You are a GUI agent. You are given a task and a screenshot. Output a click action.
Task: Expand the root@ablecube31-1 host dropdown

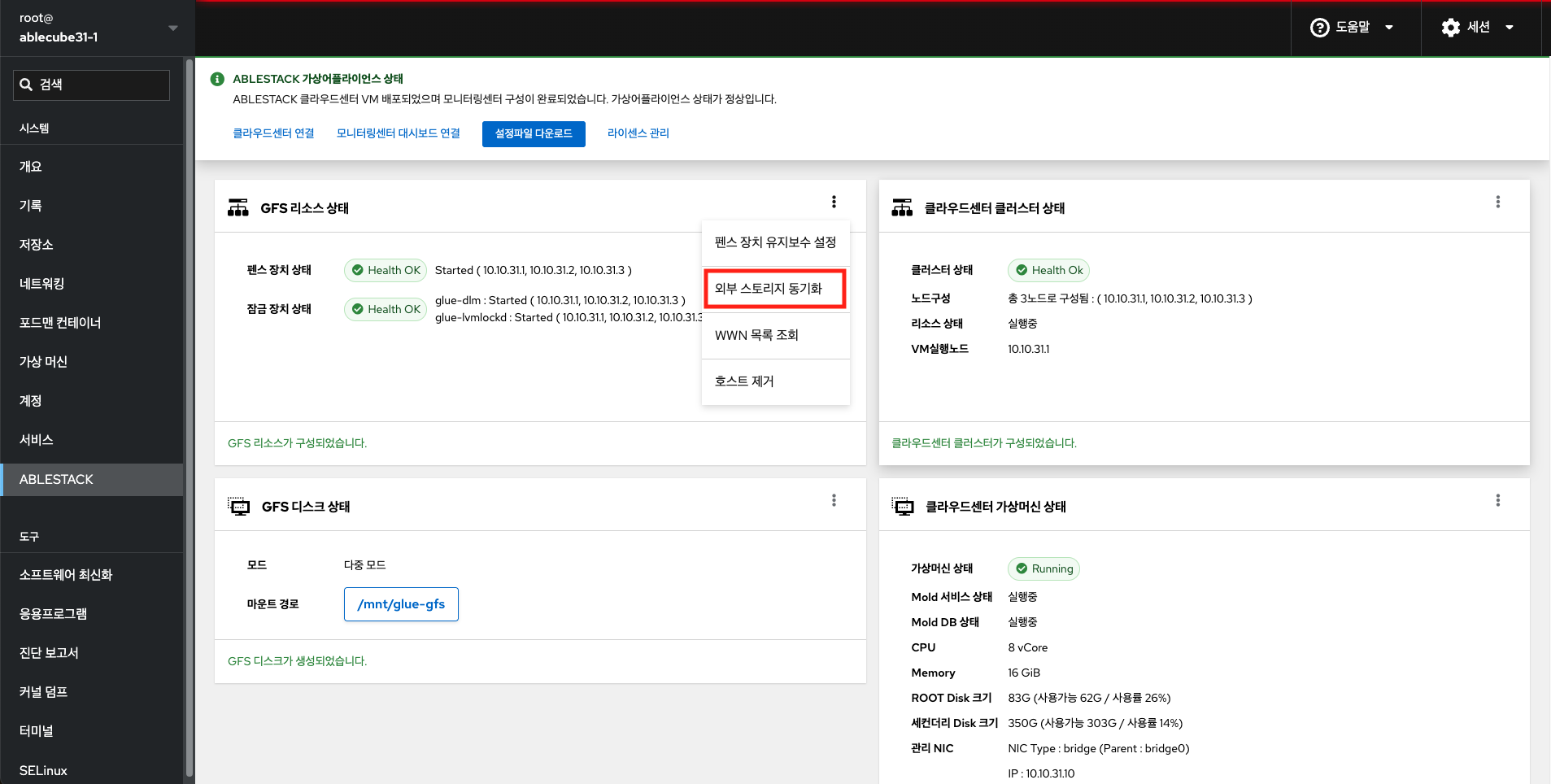pyautogui.click(x=172, y=28)
